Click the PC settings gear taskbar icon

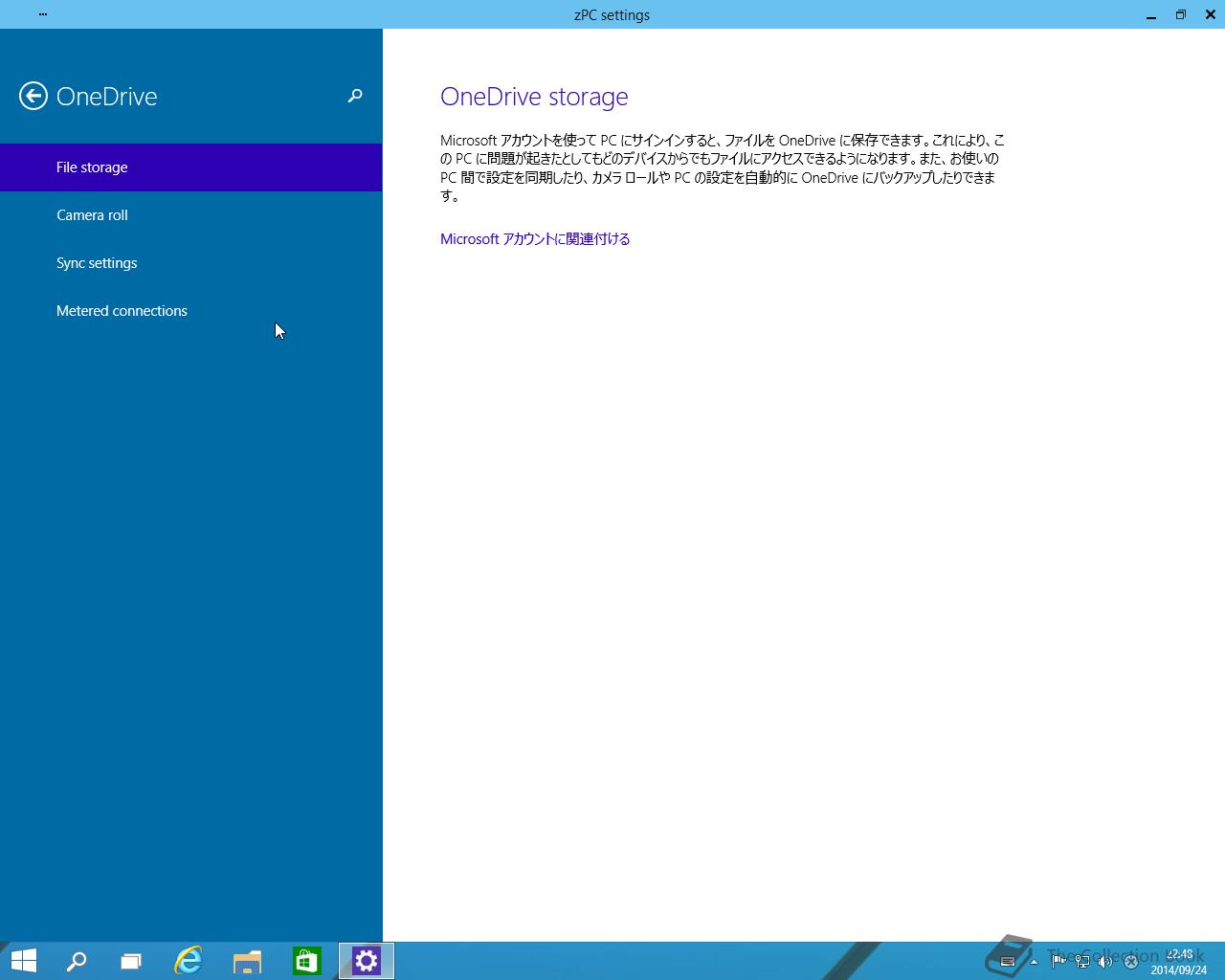click(x=367, y=961)
